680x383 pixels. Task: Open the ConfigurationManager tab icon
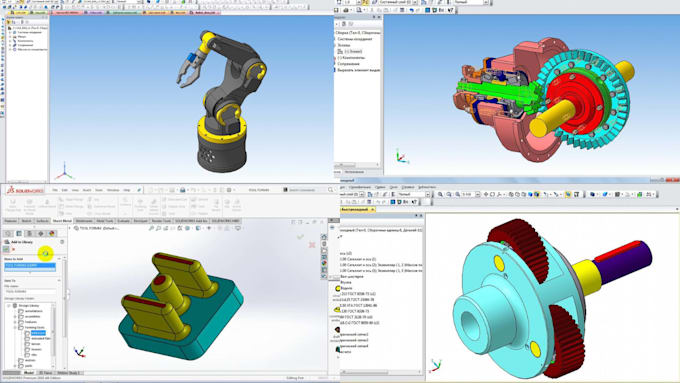29,233
